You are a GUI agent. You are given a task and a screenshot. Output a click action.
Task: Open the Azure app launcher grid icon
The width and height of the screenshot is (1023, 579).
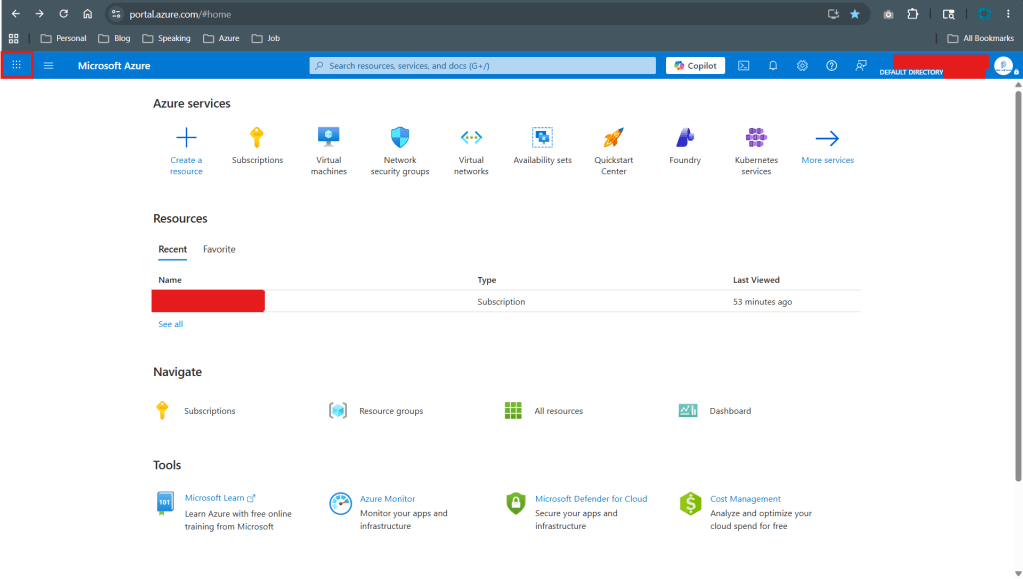[16, 65]
